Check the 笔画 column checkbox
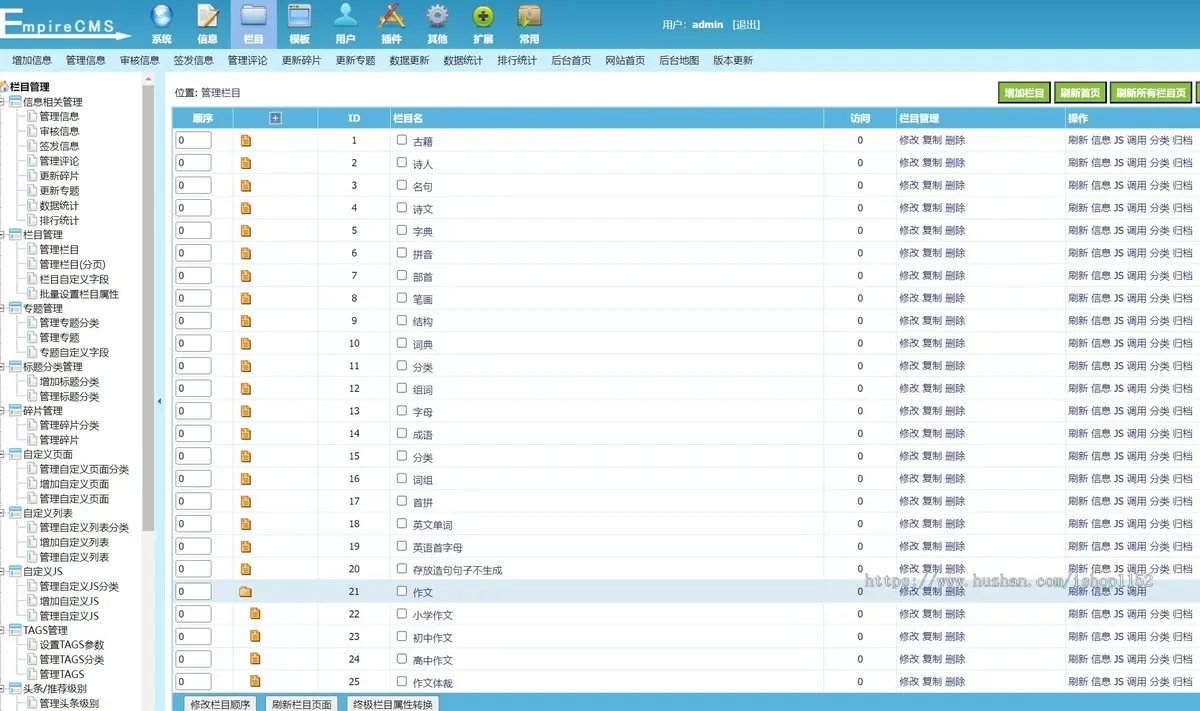 (x=402, y=298)
